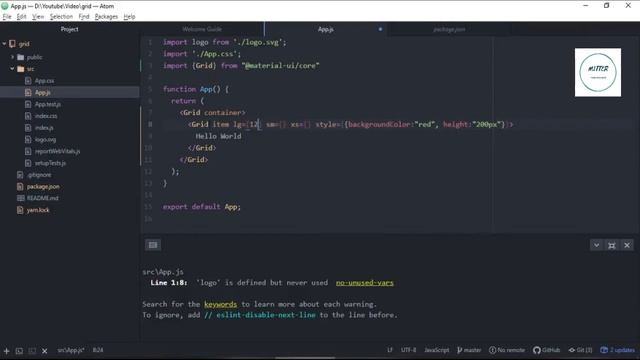Open index.css from the tree
This screenshot has height=360, width=640.
coord(46,116)
